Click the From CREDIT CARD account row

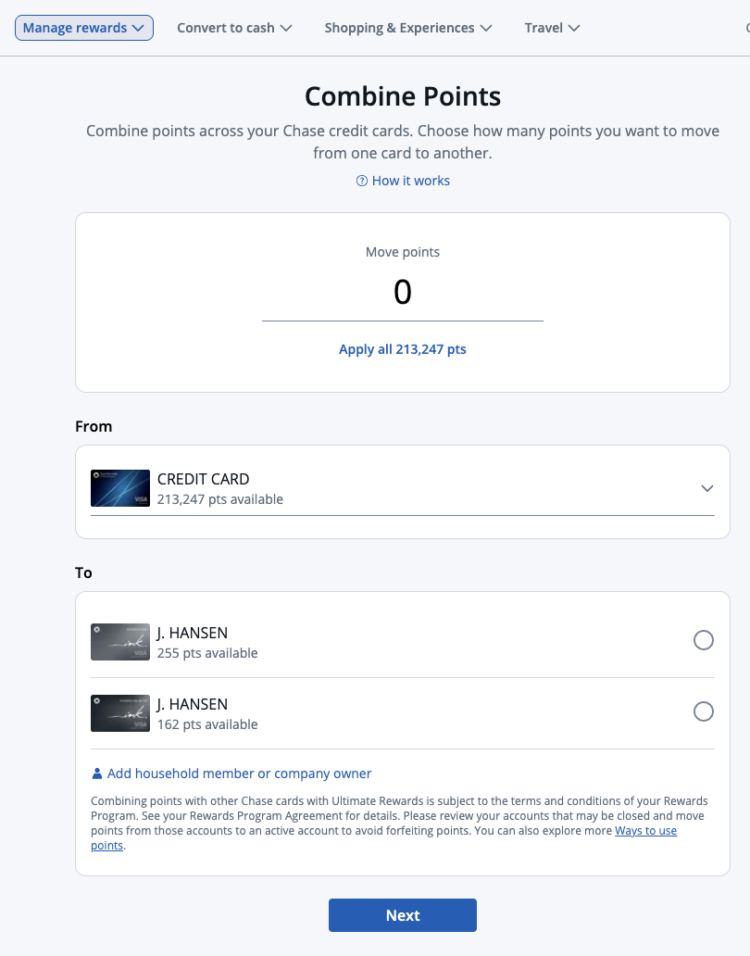[400, 489]
